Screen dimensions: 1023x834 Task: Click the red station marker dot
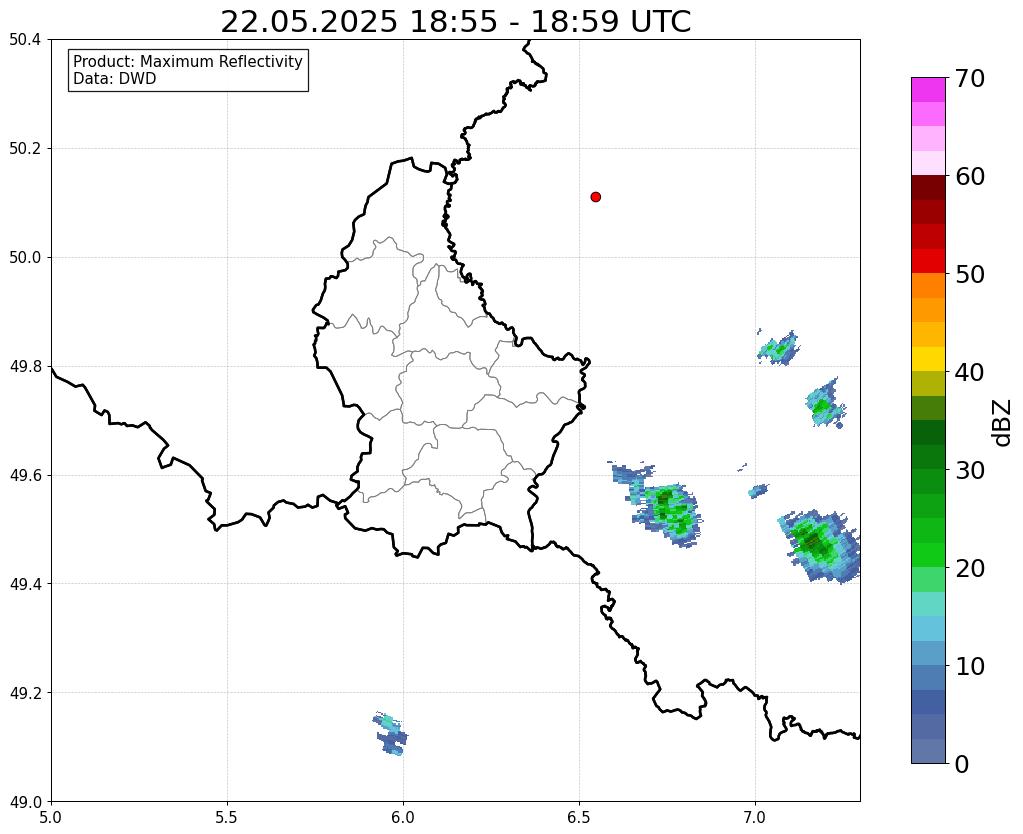coord(596,197)
